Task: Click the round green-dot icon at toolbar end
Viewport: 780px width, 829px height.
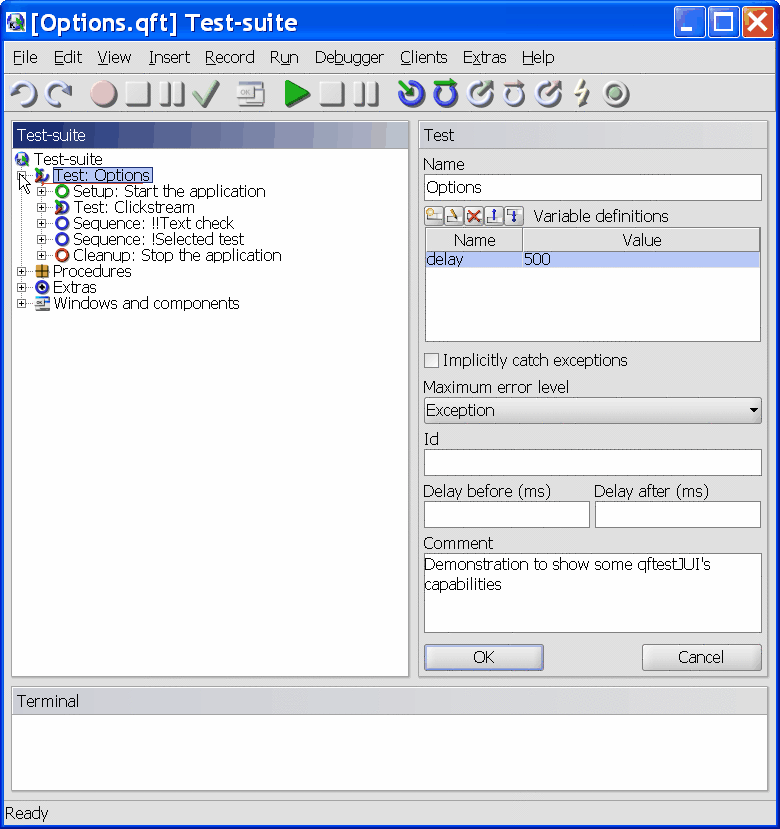Action: (616, 94)
